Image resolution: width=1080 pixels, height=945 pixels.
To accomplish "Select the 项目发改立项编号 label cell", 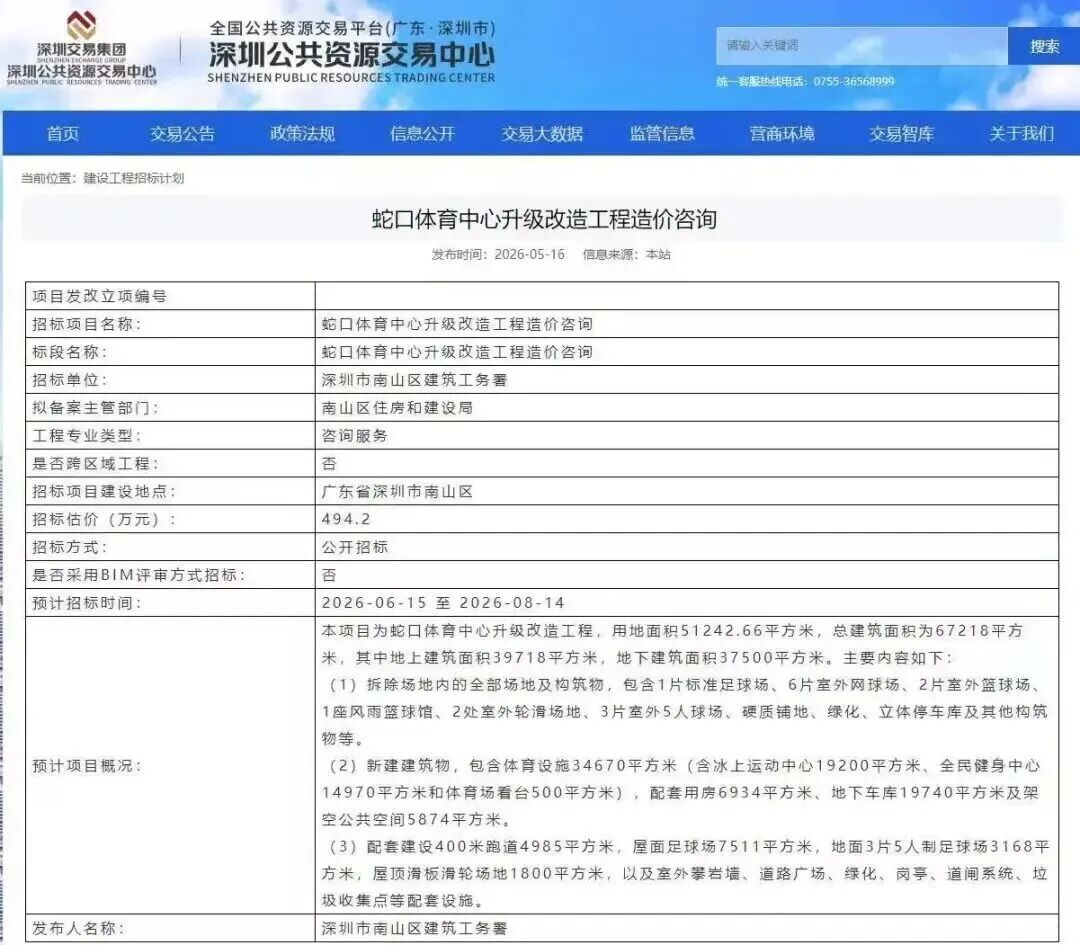I will click(170, 296).
